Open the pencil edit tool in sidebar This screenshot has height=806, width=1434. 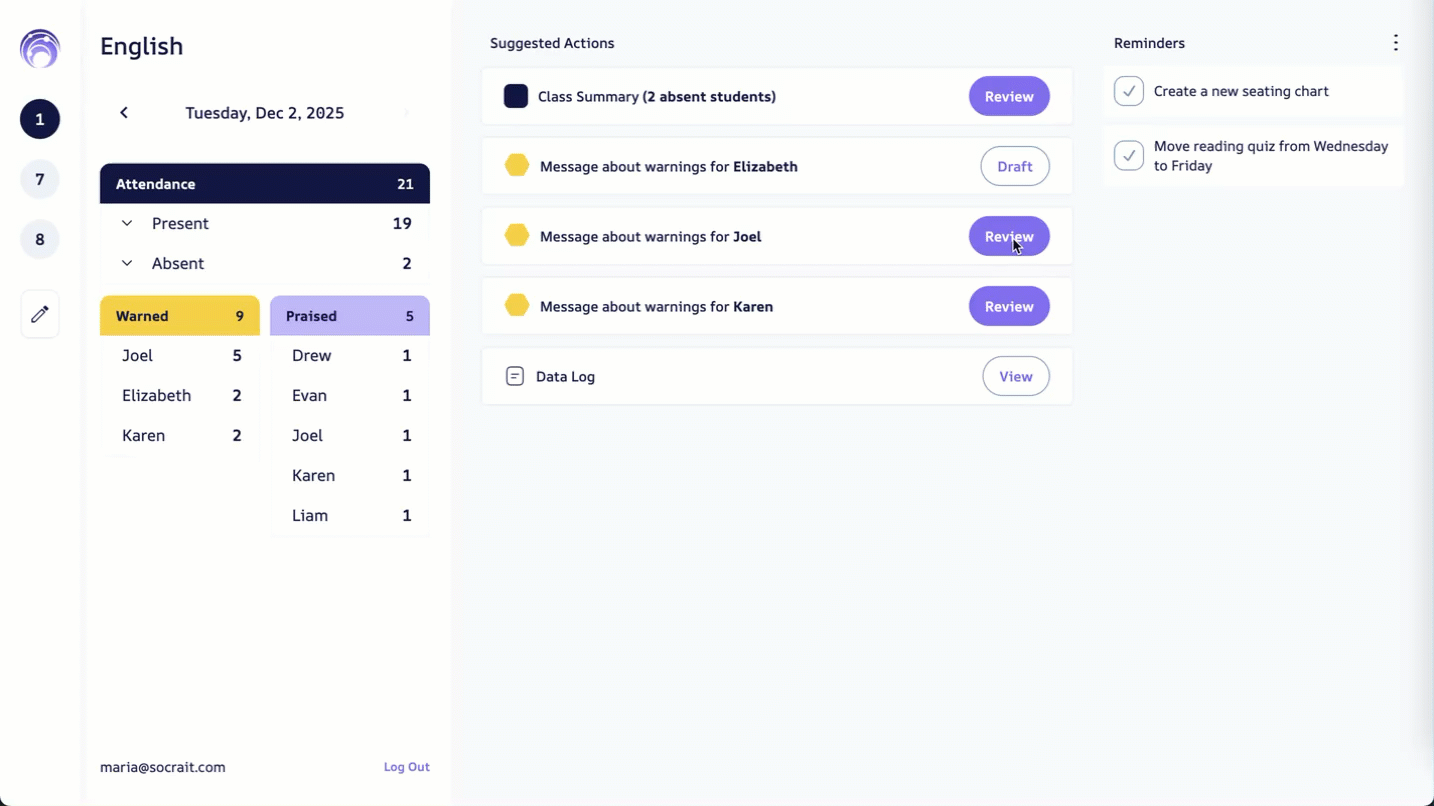coord(39,314)
